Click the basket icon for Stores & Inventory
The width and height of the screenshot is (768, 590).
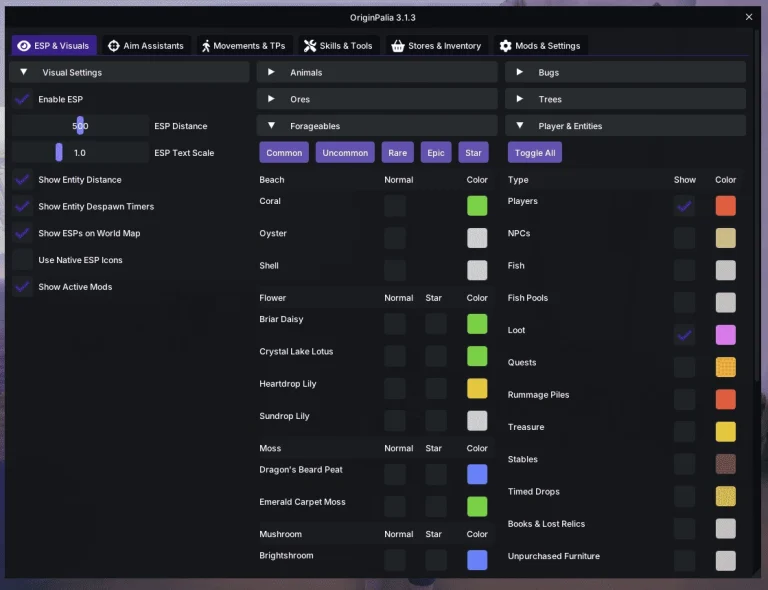398,46
